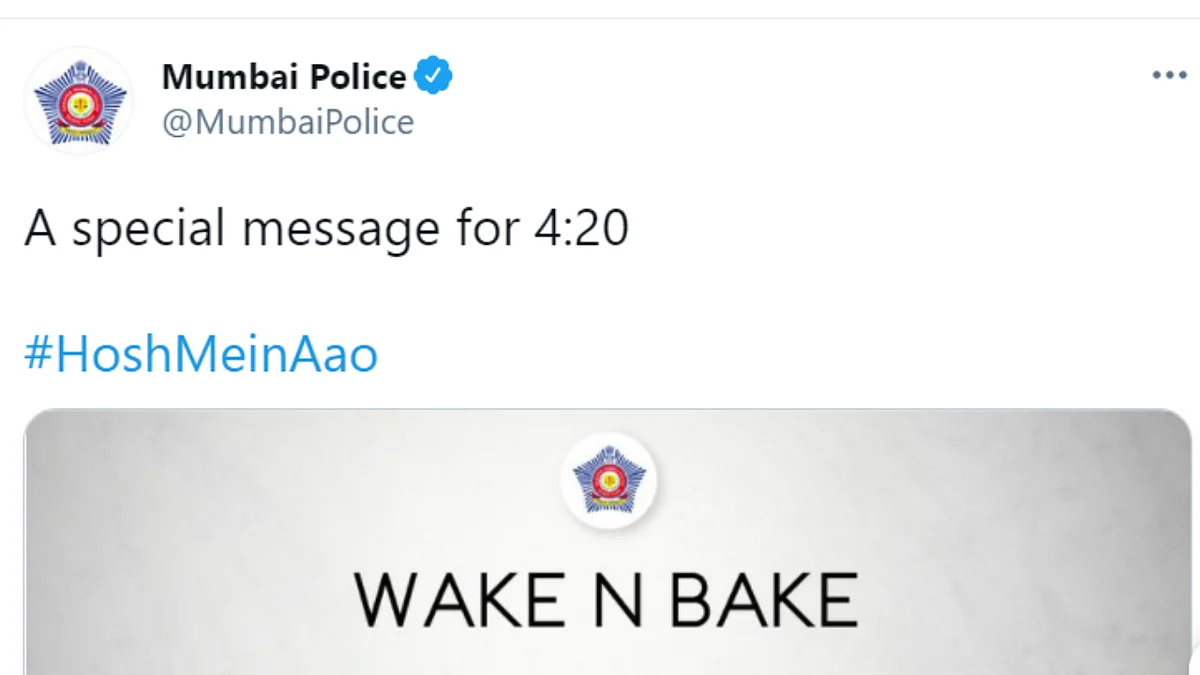The width and height of the screenshot is (1200, 675).
Task: Click the word BAKE in the image
Action: tap(764, 599)
